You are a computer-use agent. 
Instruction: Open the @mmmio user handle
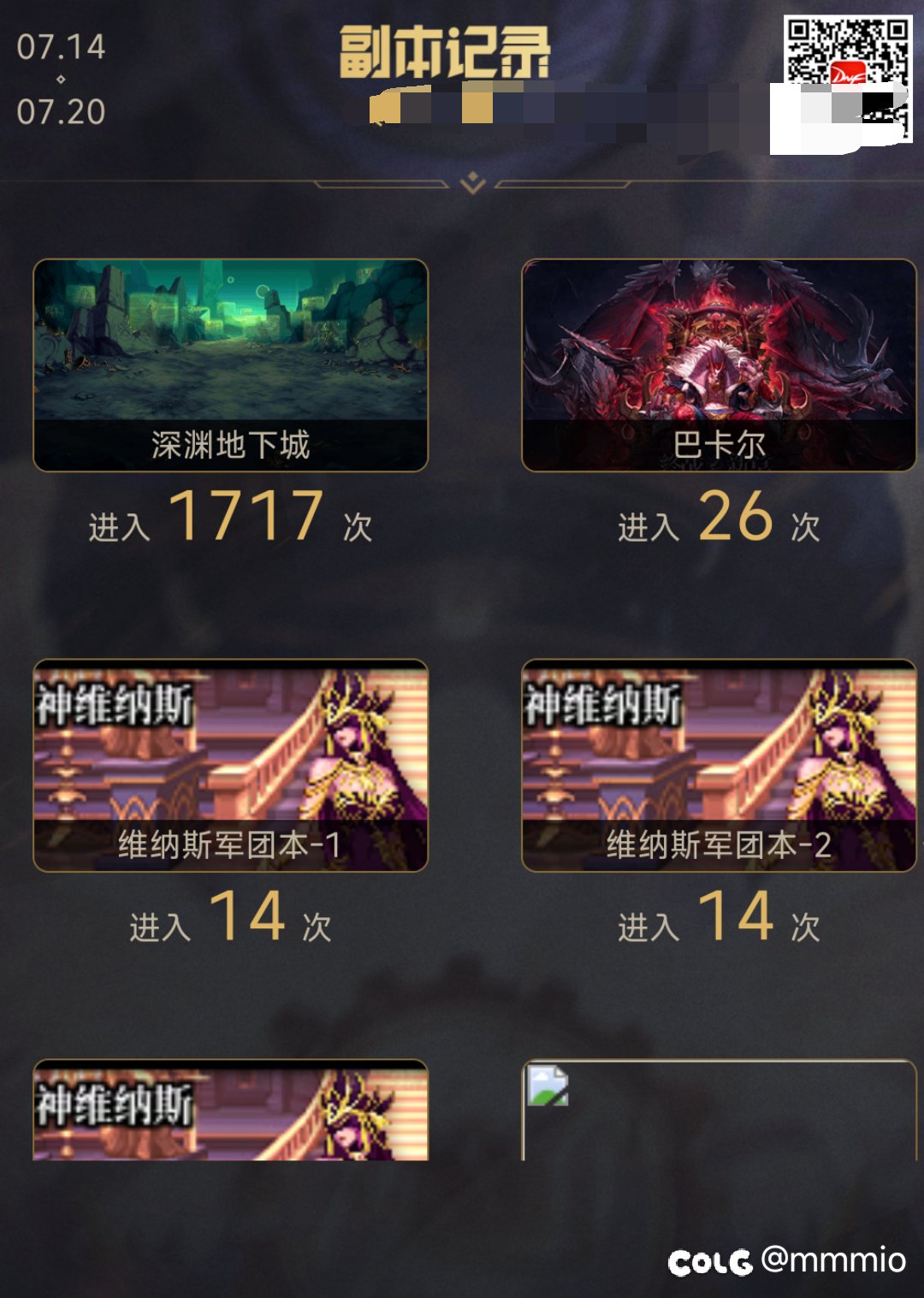tap(833, 1259)
